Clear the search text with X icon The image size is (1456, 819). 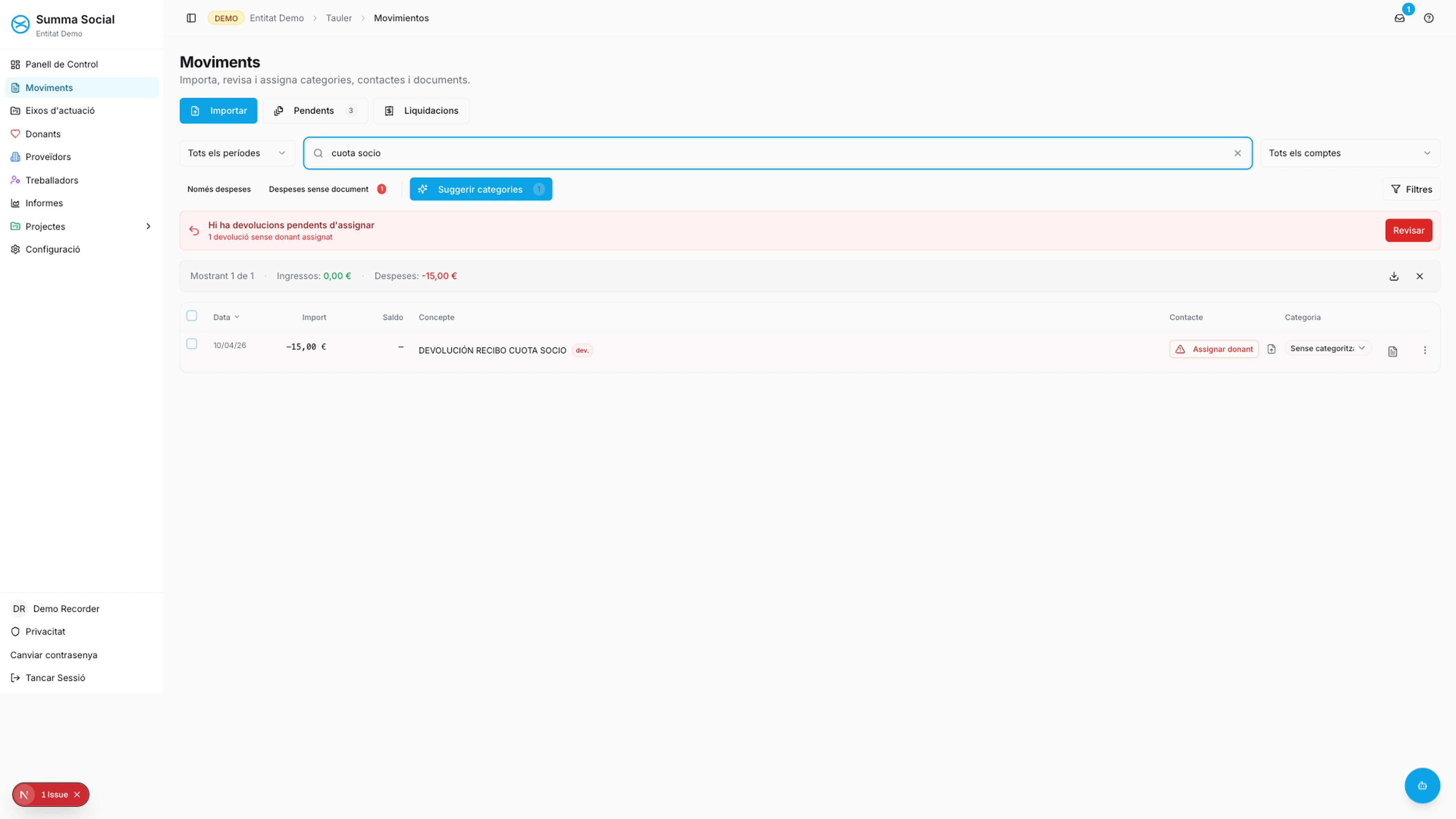pyautogui.click(x=1238, y=153)
